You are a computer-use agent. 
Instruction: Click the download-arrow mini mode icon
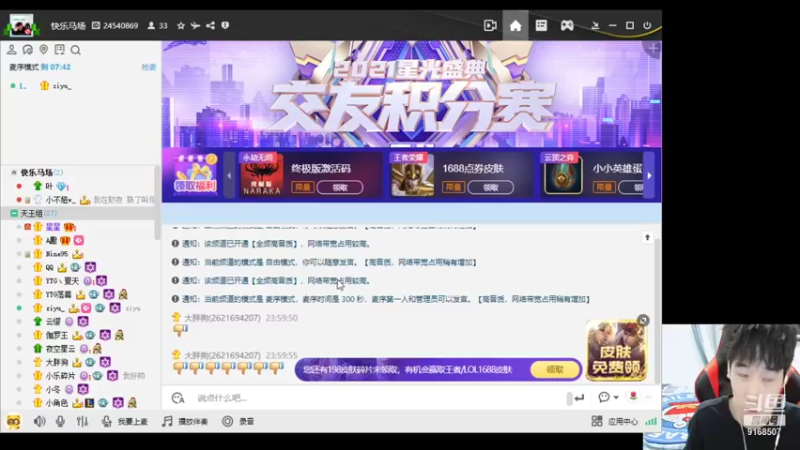click(x=595, y=26)
